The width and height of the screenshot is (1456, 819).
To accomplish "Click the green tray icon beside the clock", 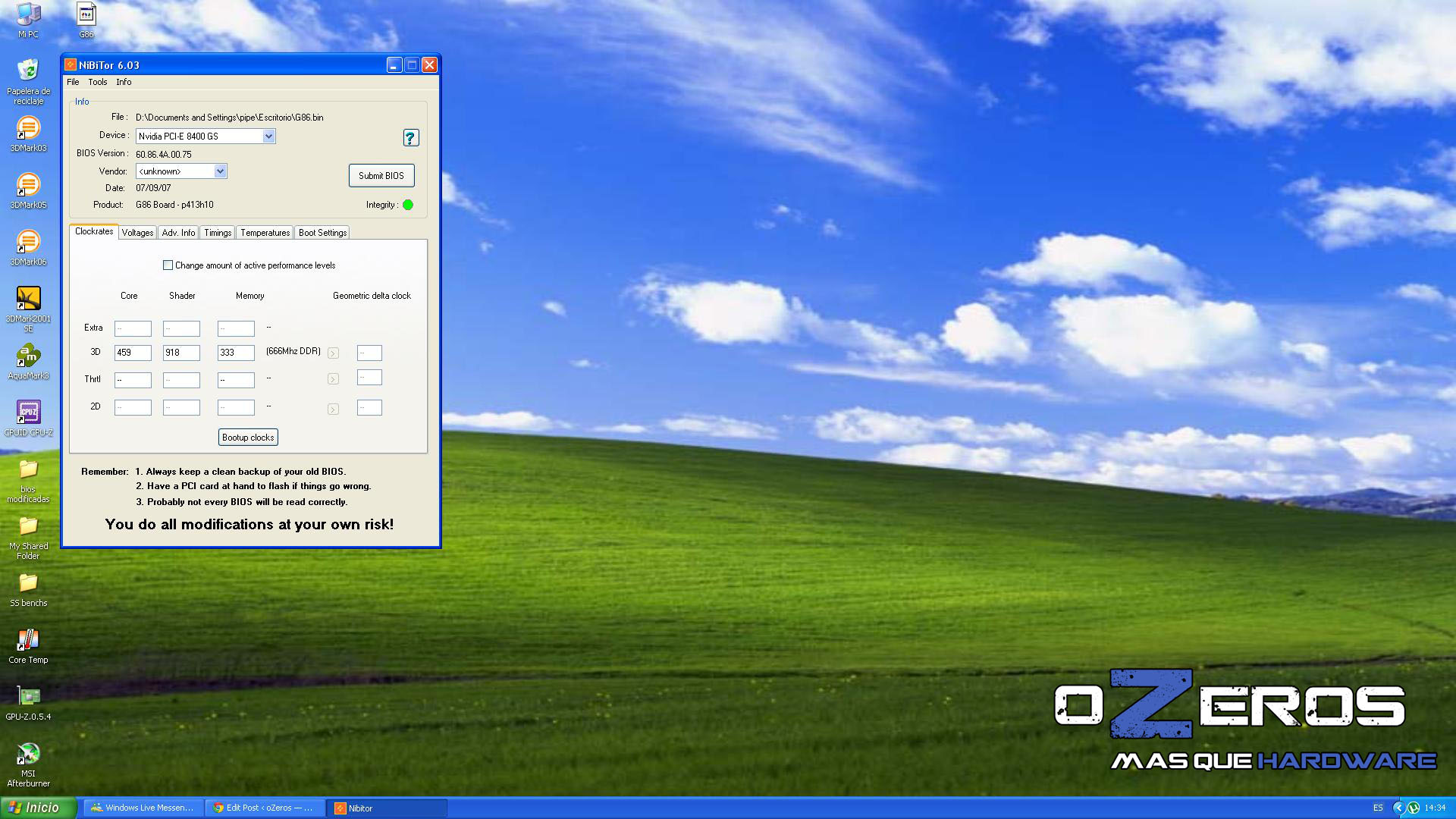I will click(1414, 808).
